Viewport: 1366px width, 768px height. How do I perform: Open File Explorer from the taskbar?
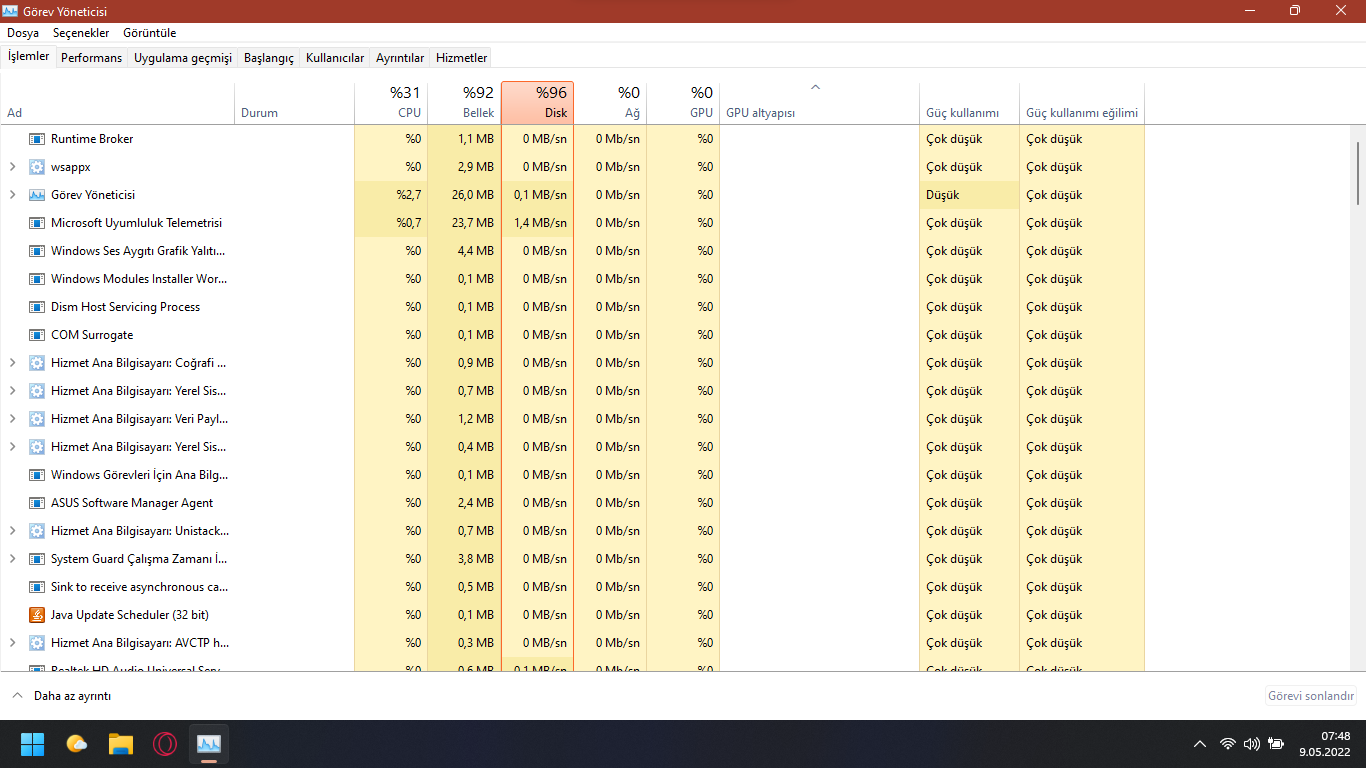[x=121, y=744]
